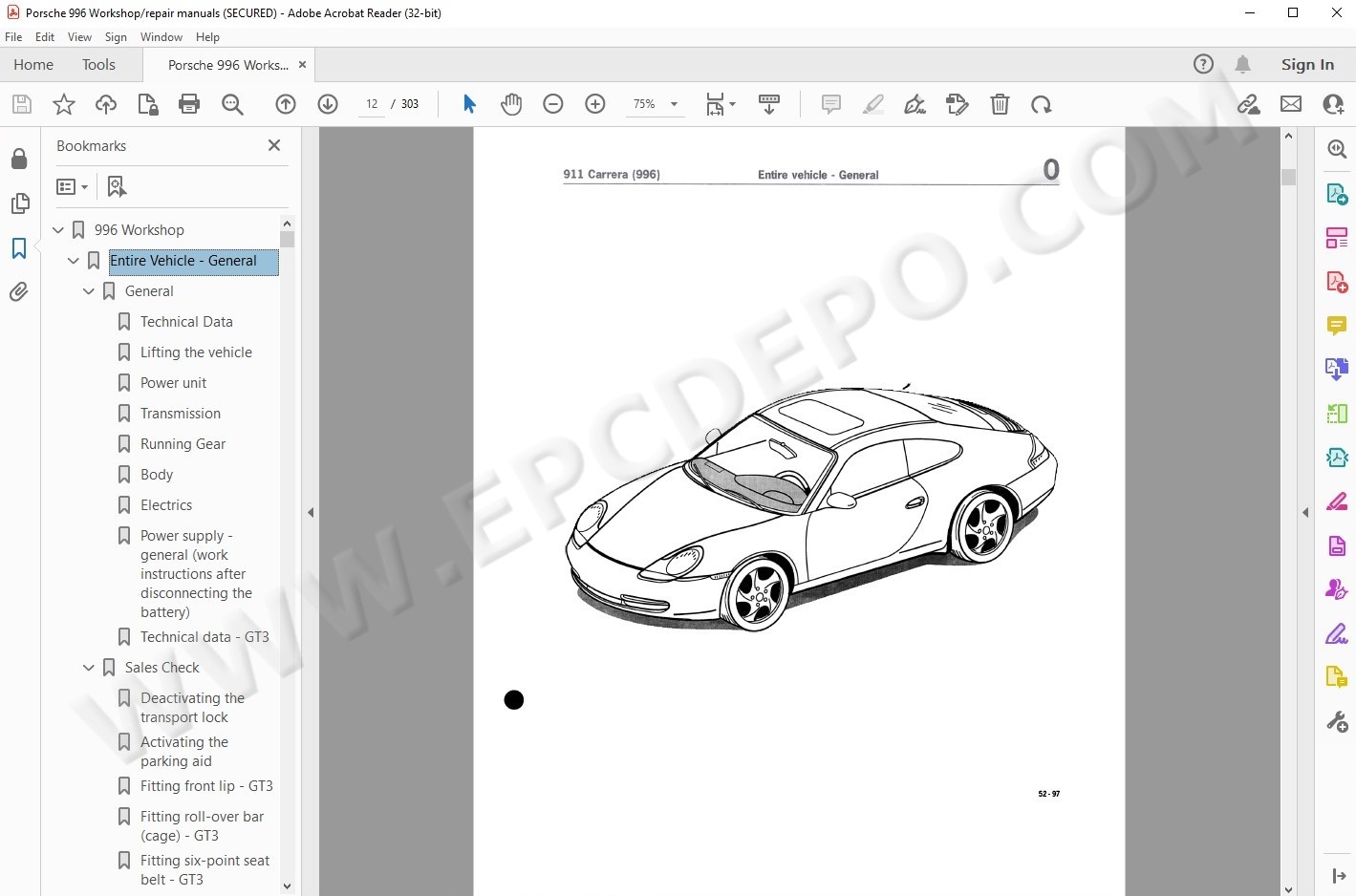
Task: Switch to the Tools tab
Action: coord(98,64)
